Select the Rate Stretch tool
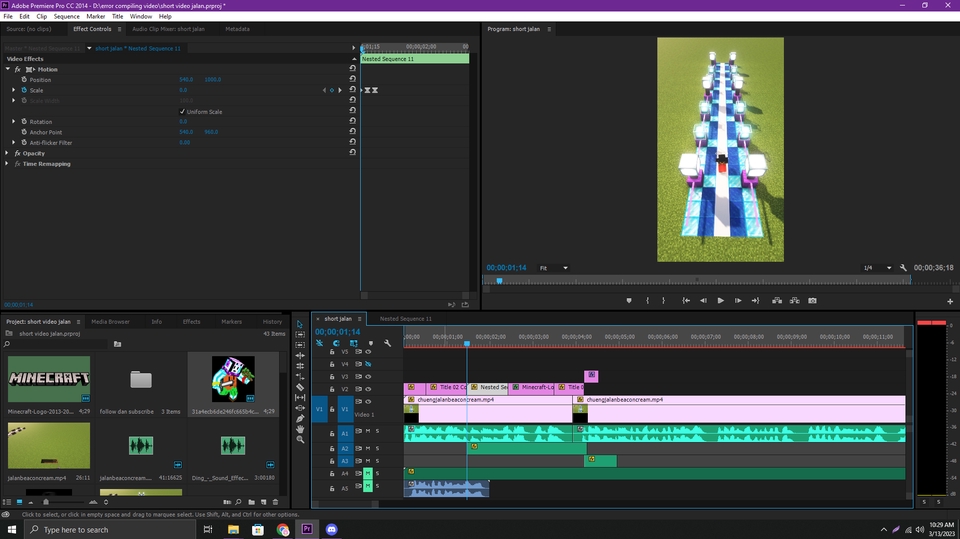Viewport: 960px width, 539px height. pos(300,377)
